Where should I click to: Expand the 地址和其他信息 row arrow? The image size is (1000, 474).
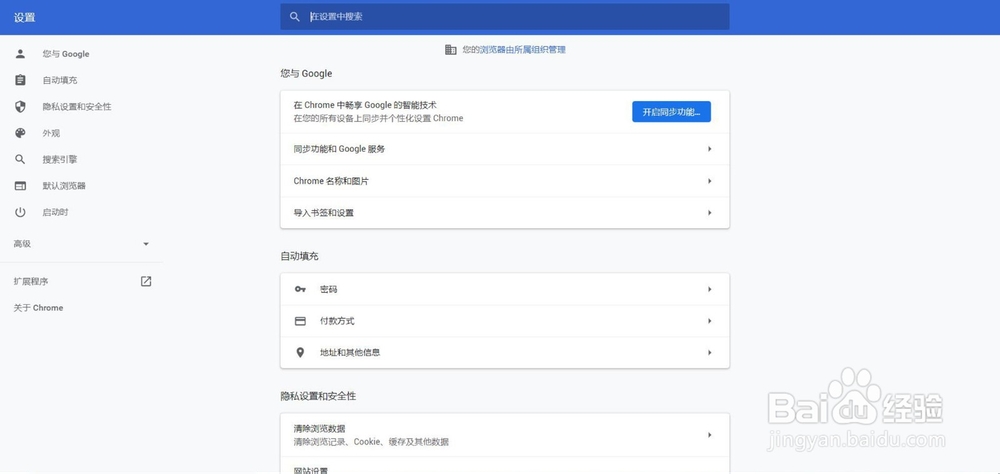[x=709, y=352]
